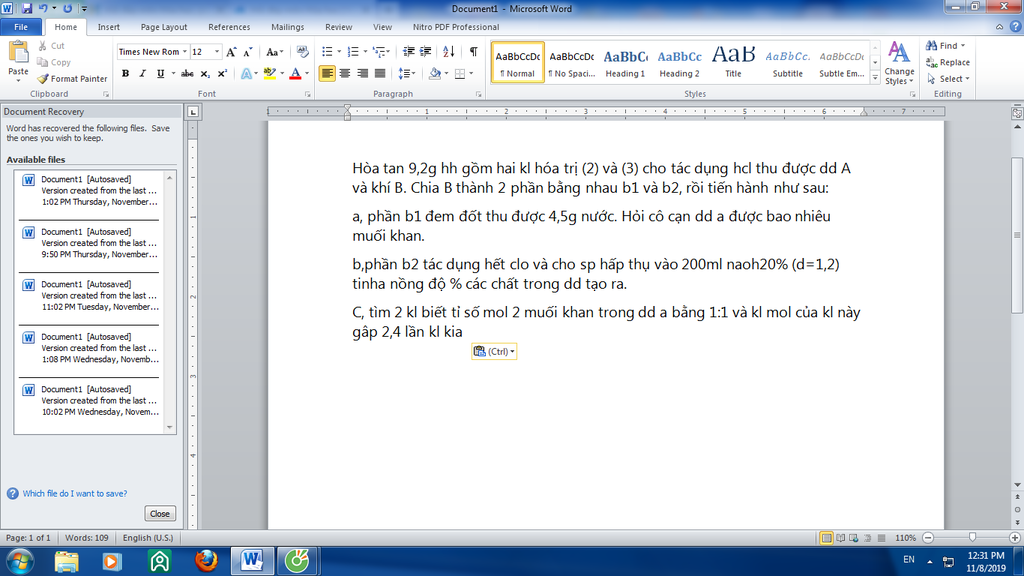The height and width of the screenshot is (576, 1024).
Task: Grow font size with large A icon
Action: coord(231,52)
